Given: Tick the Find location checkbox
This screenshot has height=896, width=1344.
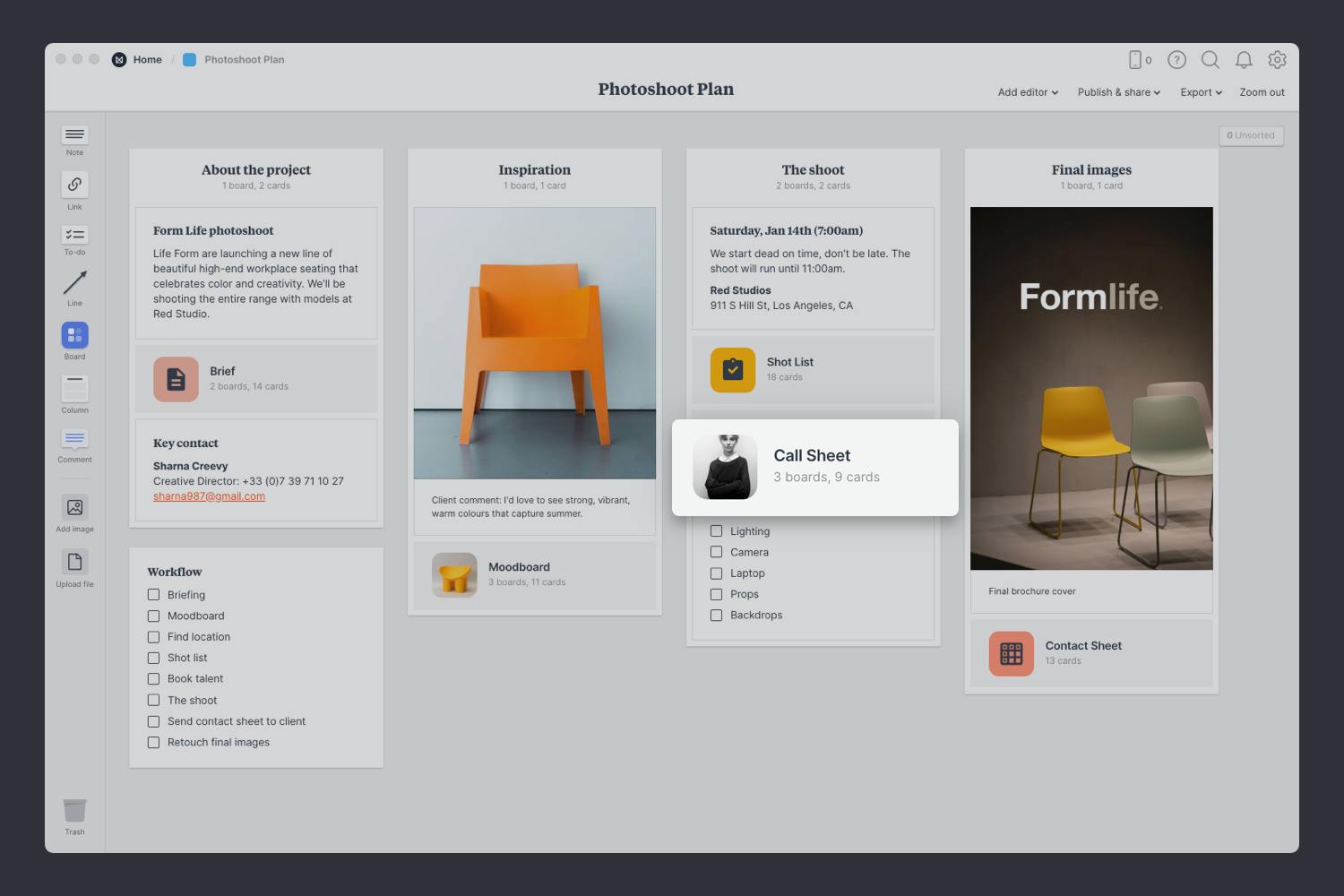Looking at the screenshot, I should 153,637.
